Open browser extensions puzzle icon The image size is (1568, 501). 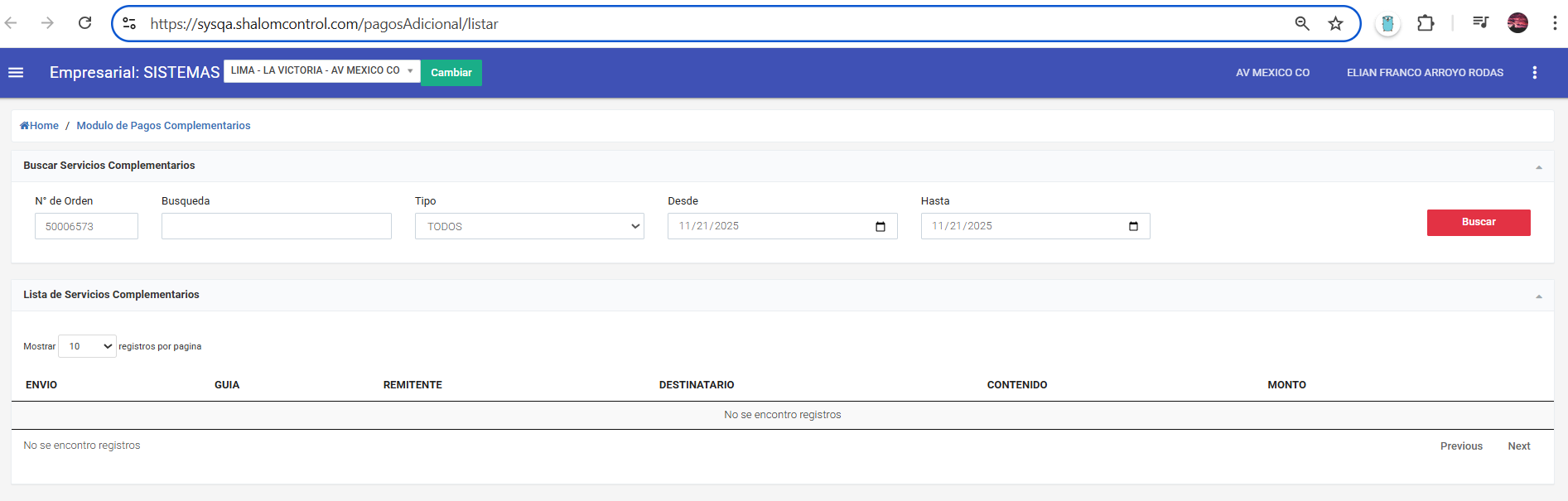tap(1425, 23)
